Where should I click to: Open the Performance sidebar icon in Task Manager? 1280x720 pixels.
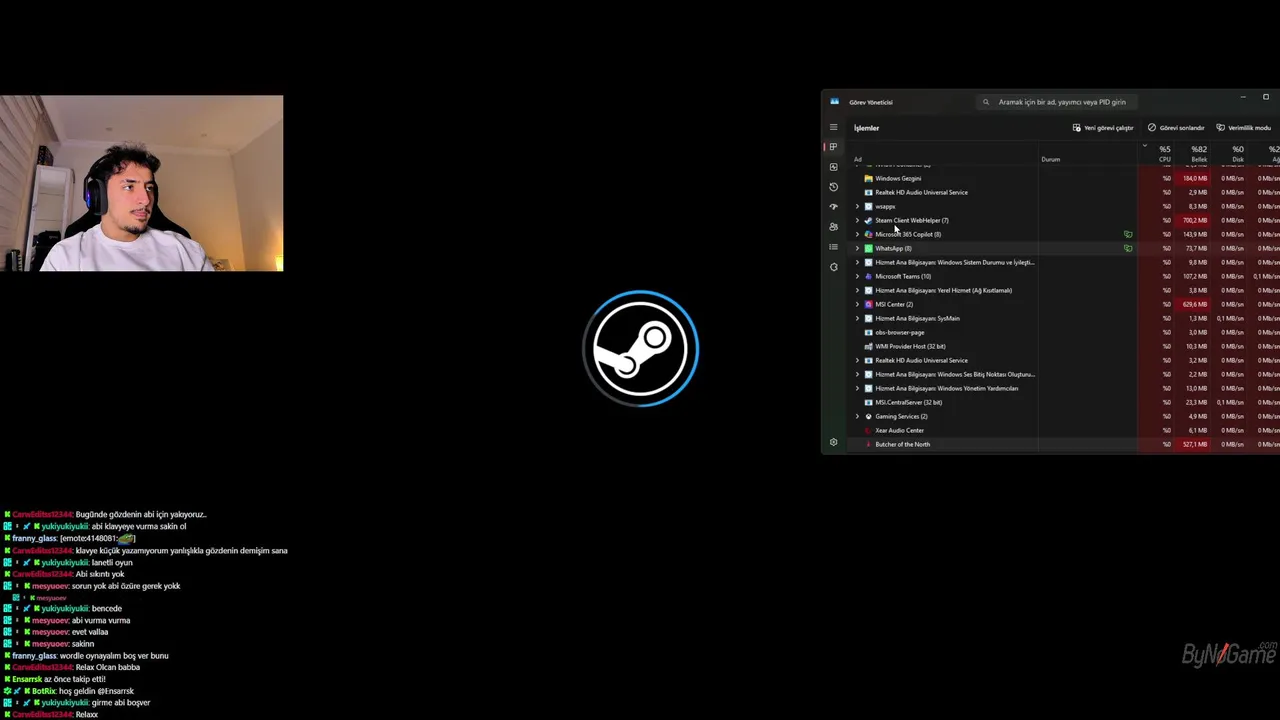coord(833,167)
